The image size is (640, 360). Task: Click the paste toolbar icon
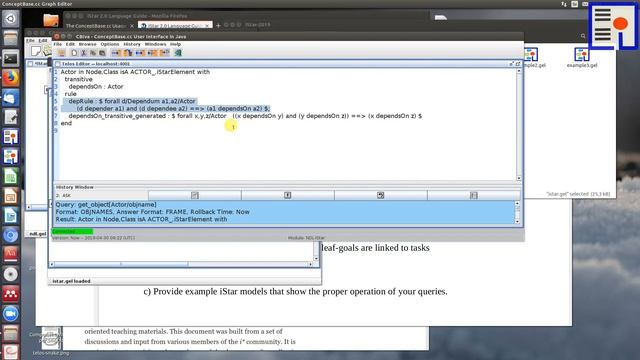[102, 53]
